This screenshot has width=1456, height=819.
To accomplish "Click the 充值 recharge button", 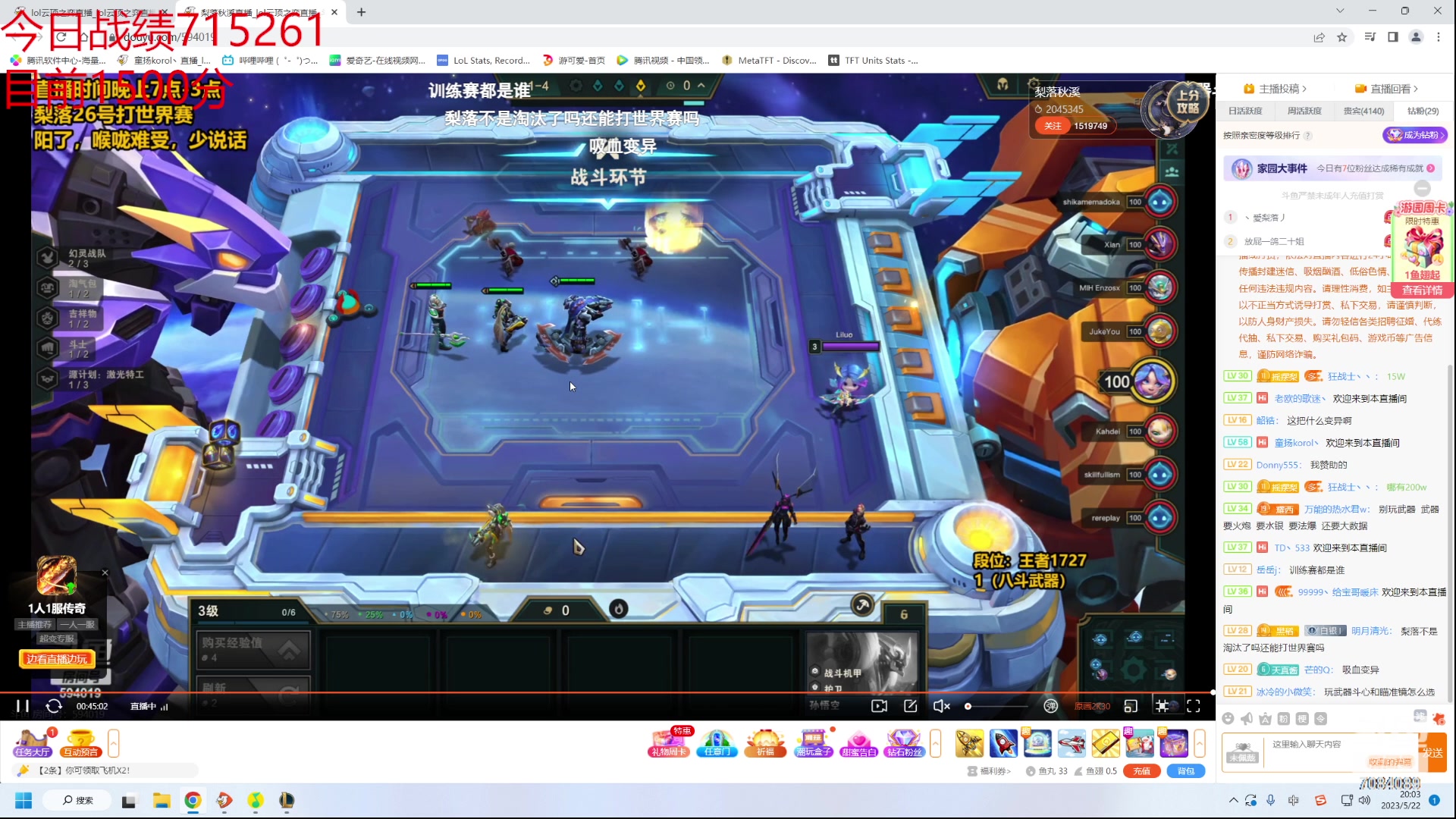I will click(1141, 771).
